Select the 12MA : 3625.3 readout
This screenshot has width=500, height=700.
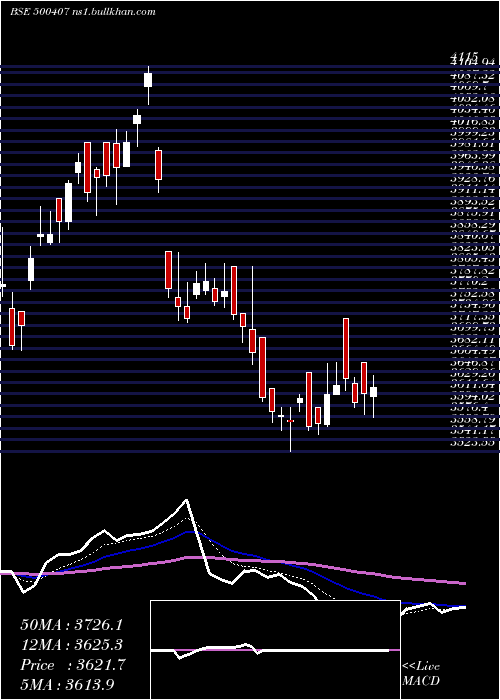point(71,645)
